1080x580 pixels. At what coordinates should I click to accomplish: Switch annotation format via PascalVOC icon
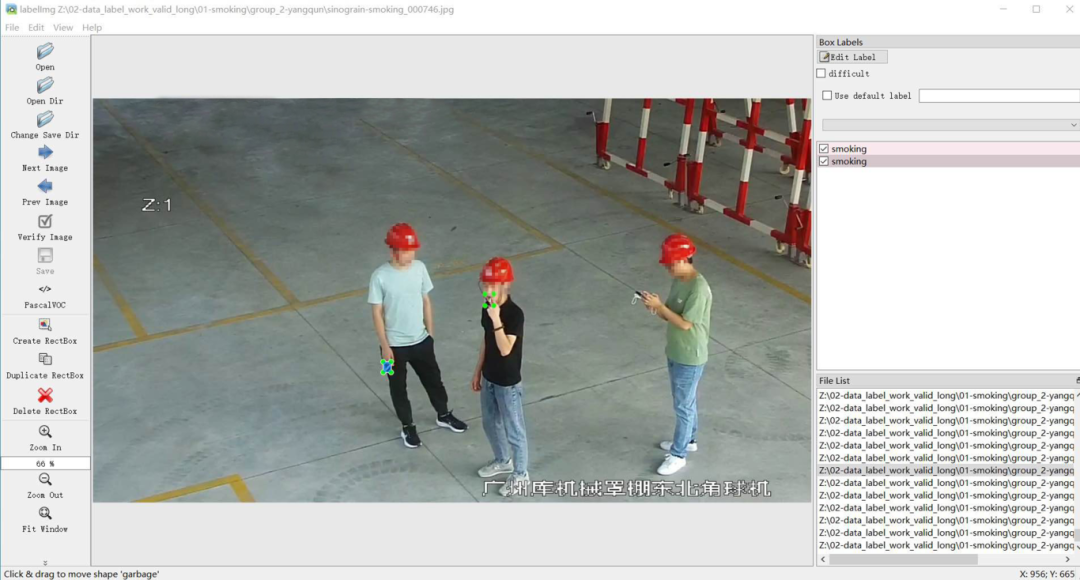45,289
